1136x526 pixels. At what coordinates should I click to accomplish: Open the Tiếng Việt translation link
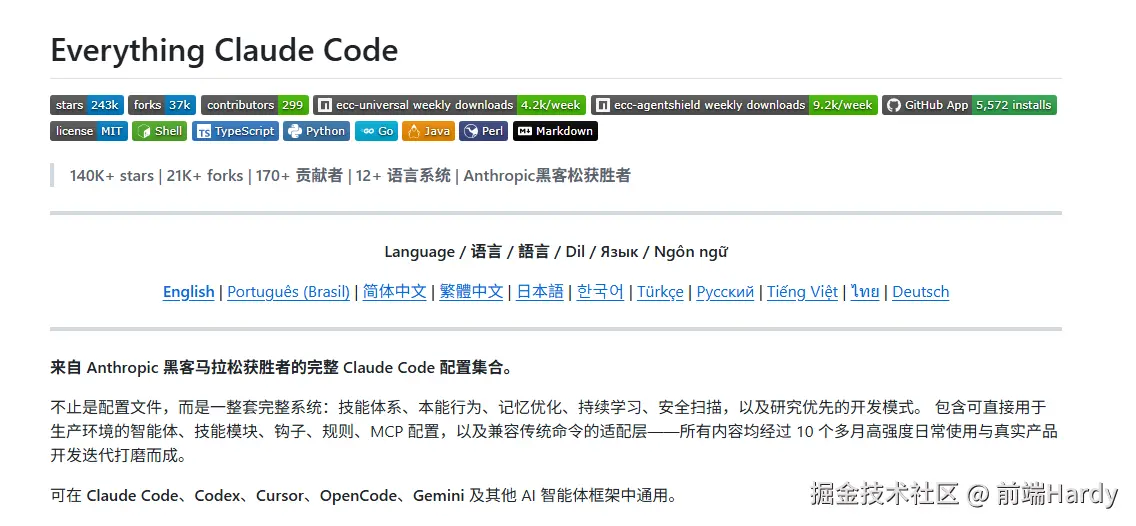point(802,292)
